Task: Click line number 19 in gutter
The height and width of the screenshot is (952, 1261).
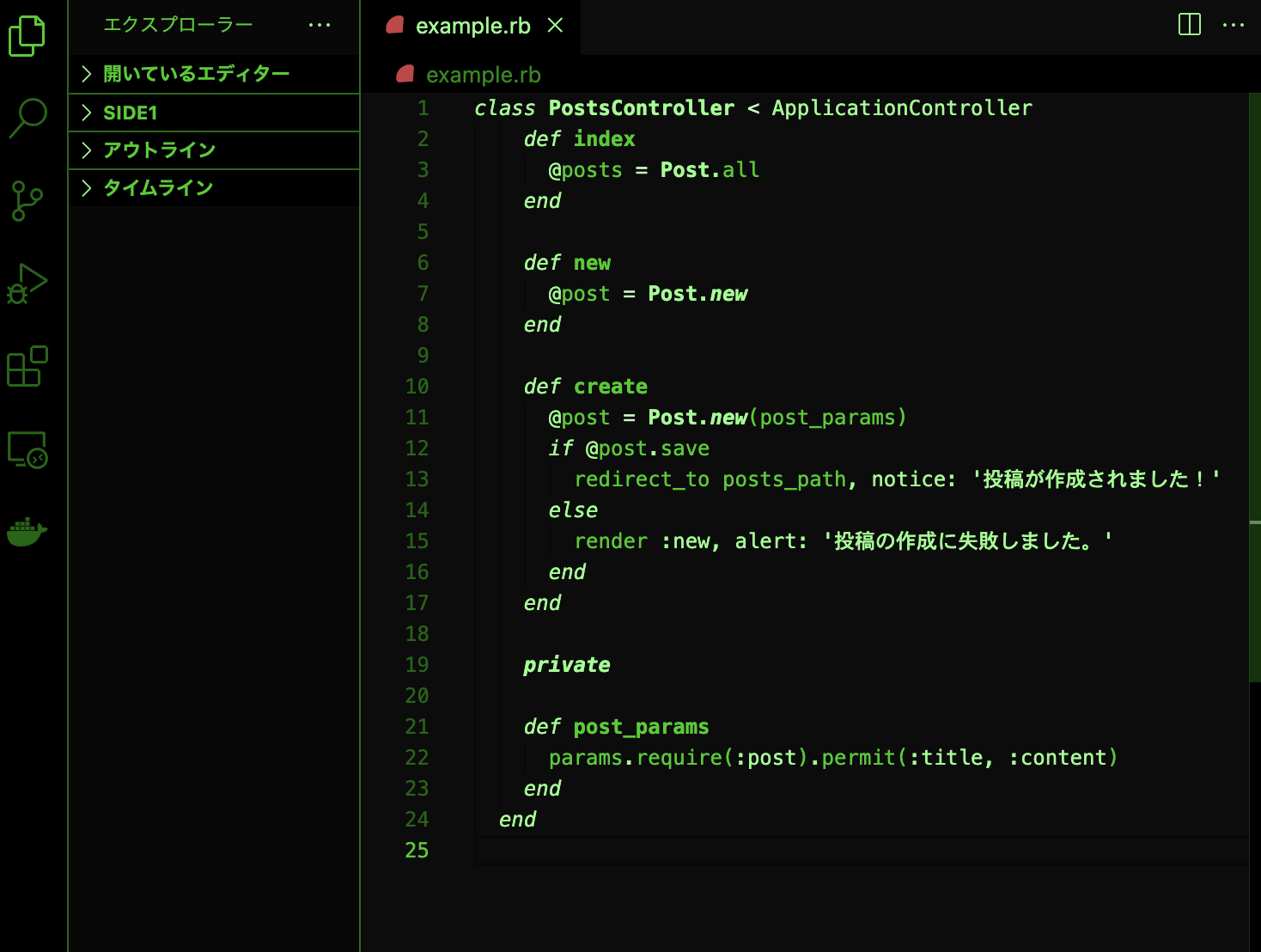Action: [x=417, y=665]
